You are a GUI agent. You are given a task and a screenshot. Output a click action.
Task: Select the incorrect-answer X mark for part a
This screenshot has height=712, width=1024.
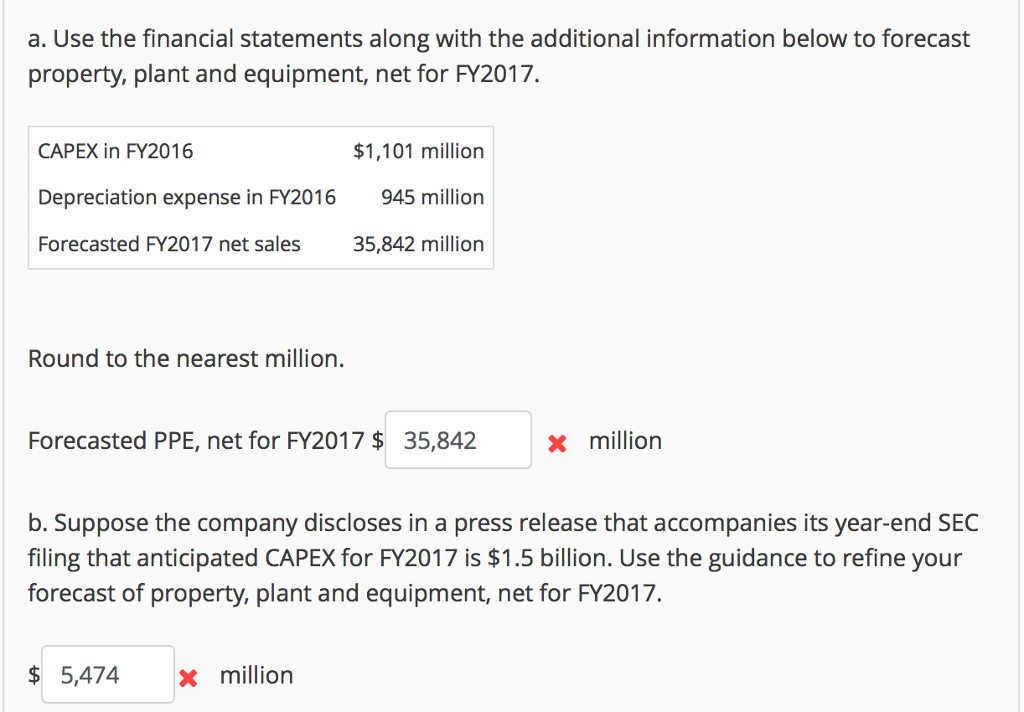(560, 441)
